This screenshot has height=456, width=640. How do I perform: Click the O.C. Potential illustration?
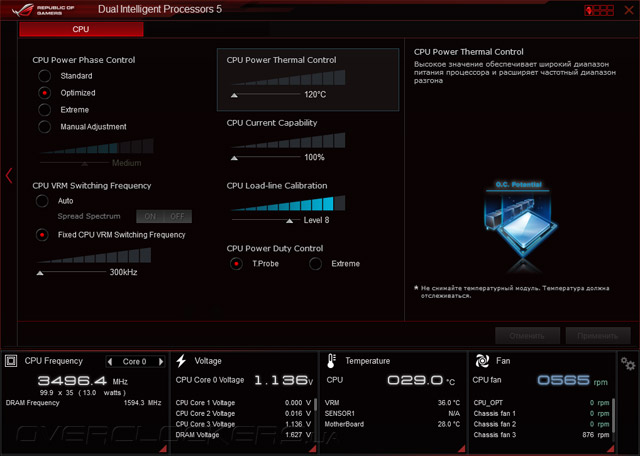click(519, 227)
